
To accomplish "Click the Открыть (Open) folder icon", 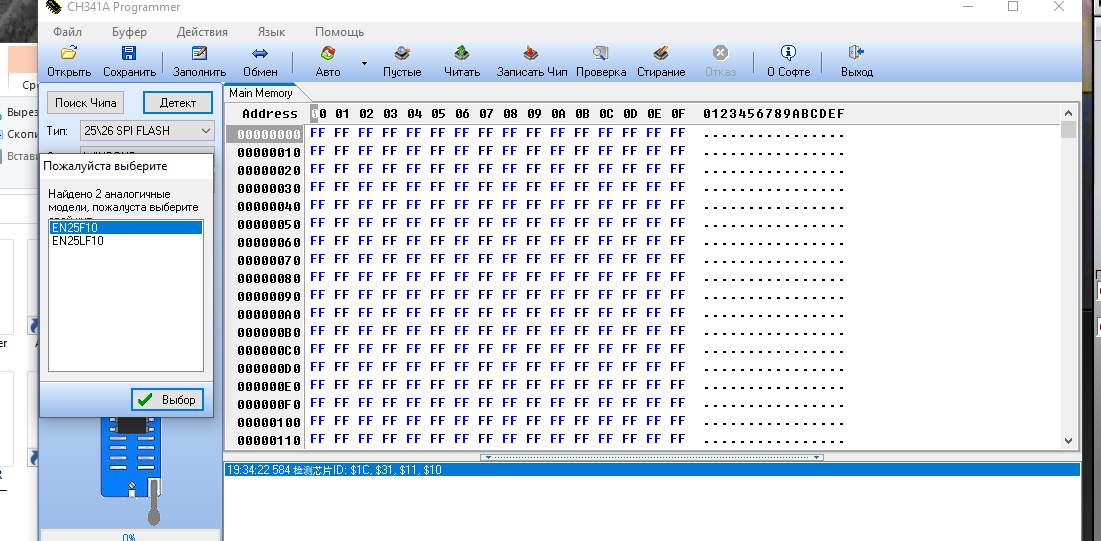I will (x=68, y=54).
